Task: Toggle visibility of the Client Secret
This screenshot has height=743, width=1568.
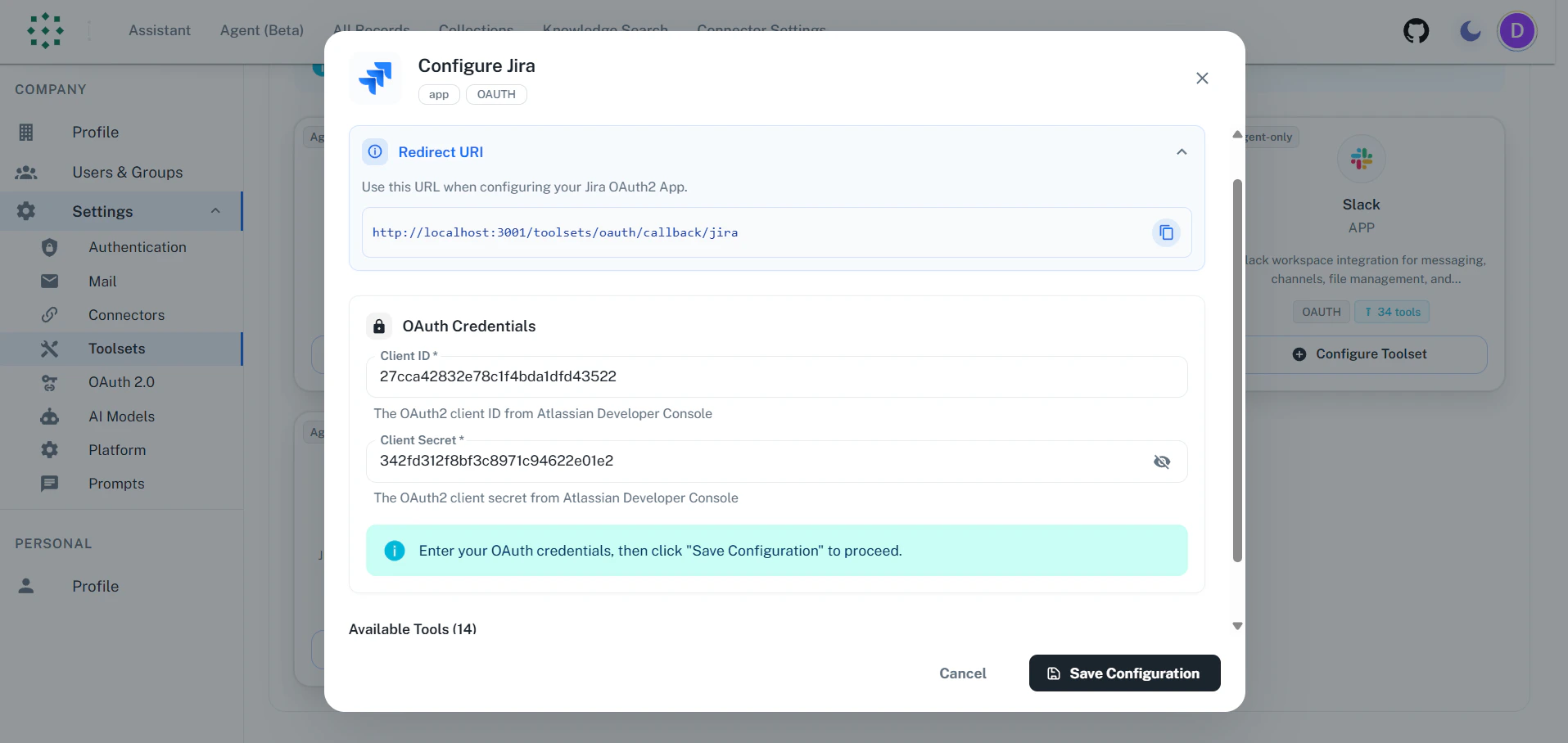Action: pyautogui.click(x=1162, y=462)
